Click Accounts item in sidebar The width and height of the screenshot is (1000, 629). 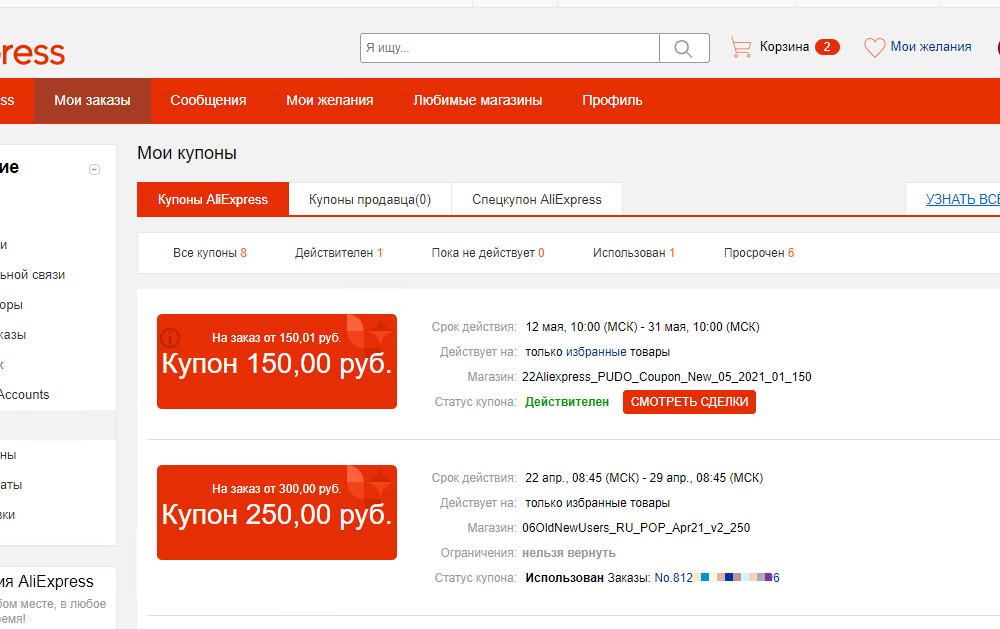(x=24, y=395)
